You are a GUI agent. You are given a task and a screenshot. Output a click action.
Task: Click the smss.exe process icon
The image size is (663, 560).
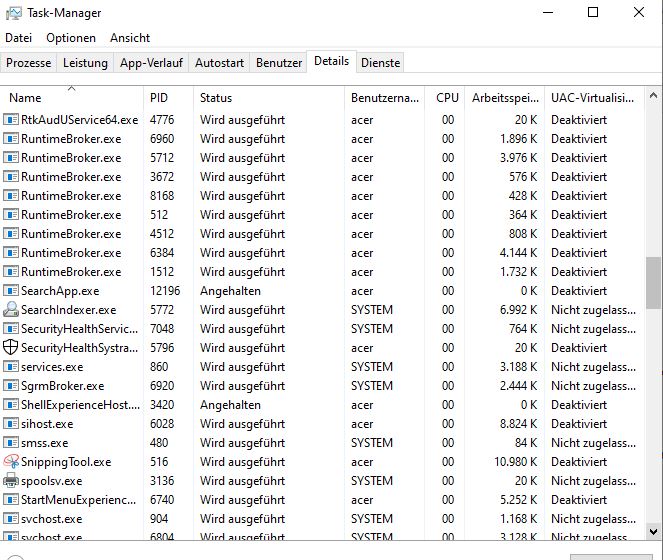tap(11, 443)
